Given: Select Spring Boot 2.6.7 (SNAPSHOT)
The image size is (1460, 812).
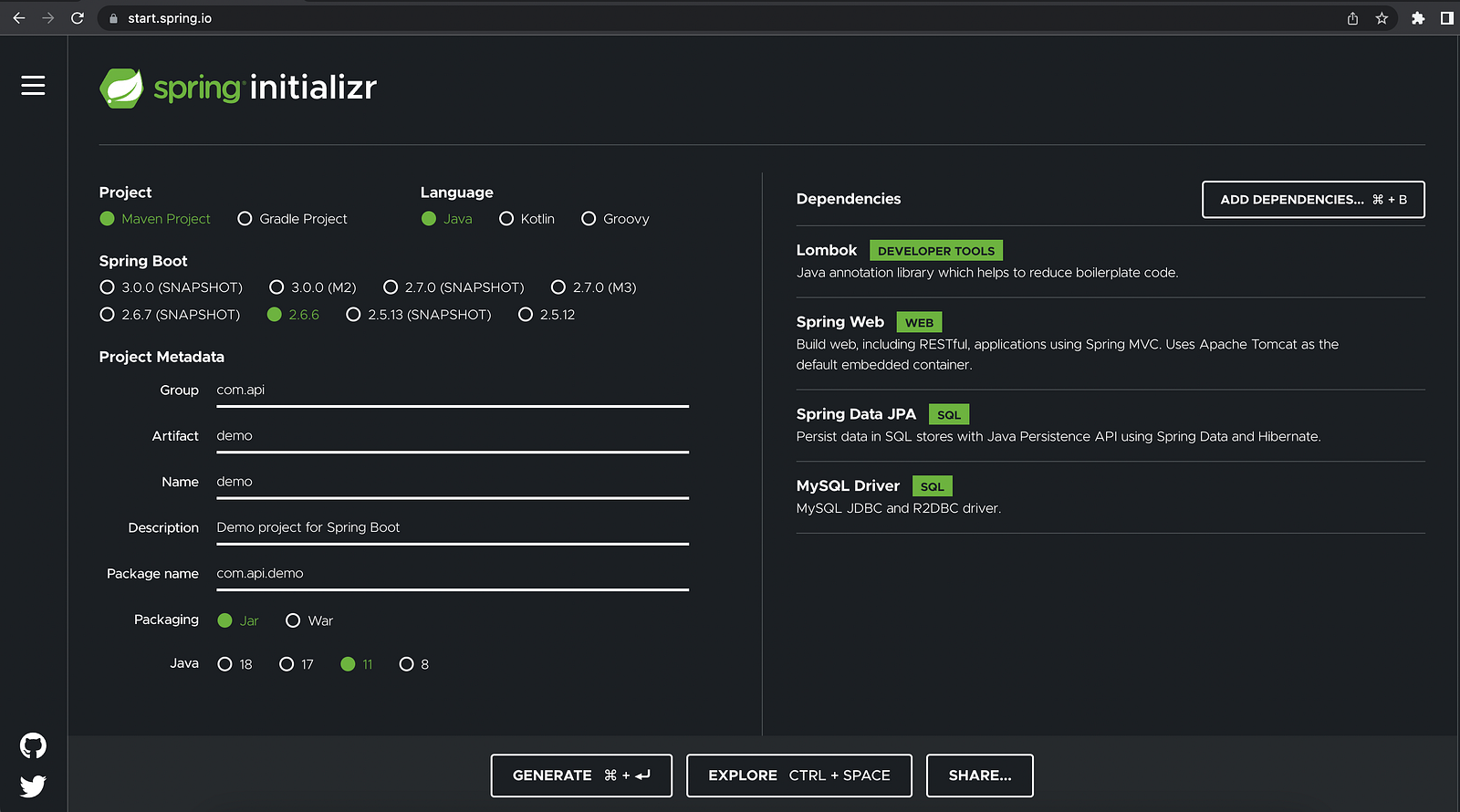Looking at the screenshot, I should (x=170, y=315).
